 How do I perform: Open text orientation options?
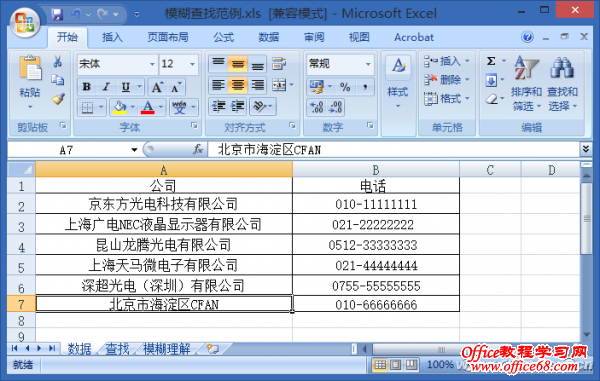[262, 106]
